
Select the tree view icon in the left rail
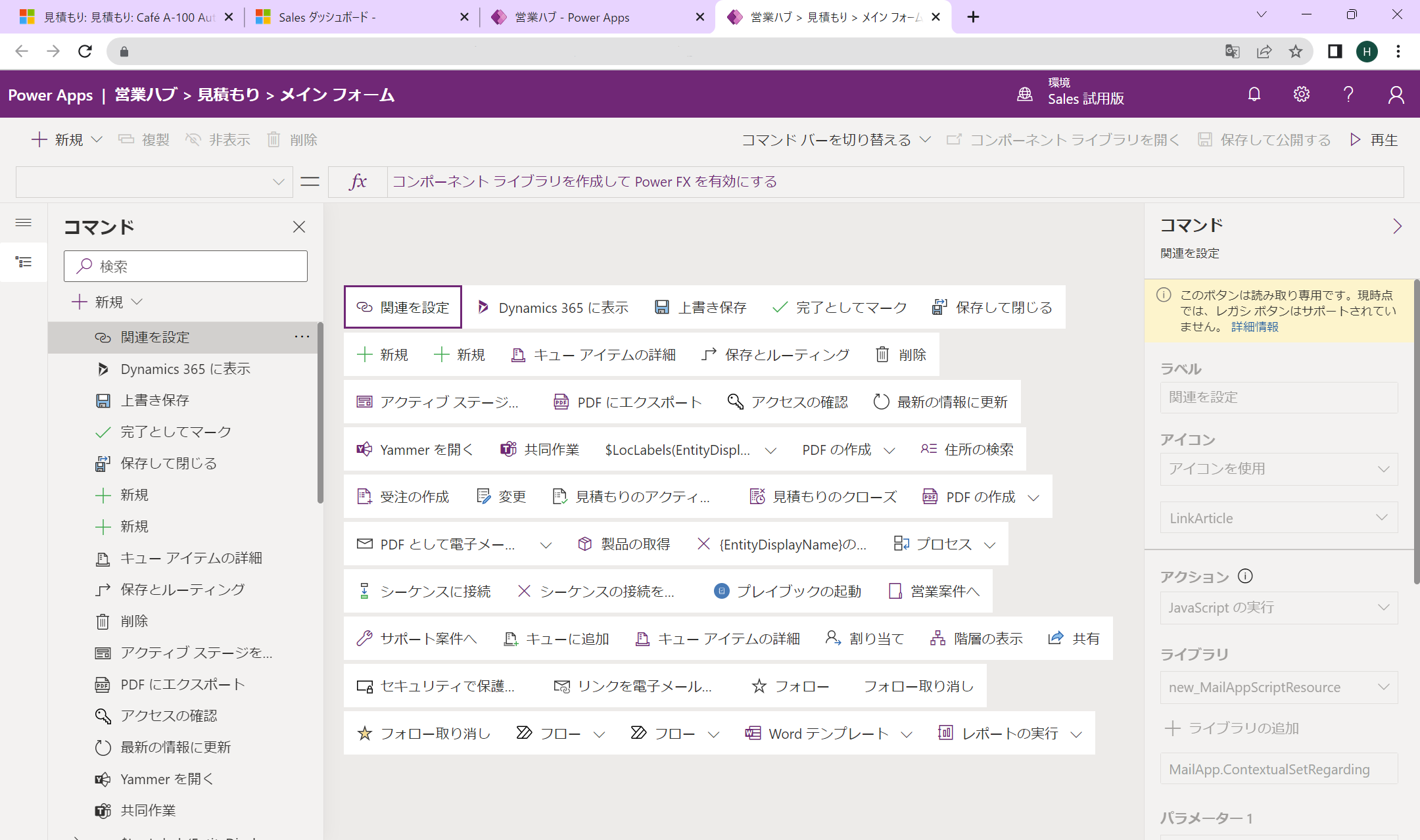point(24,262)
